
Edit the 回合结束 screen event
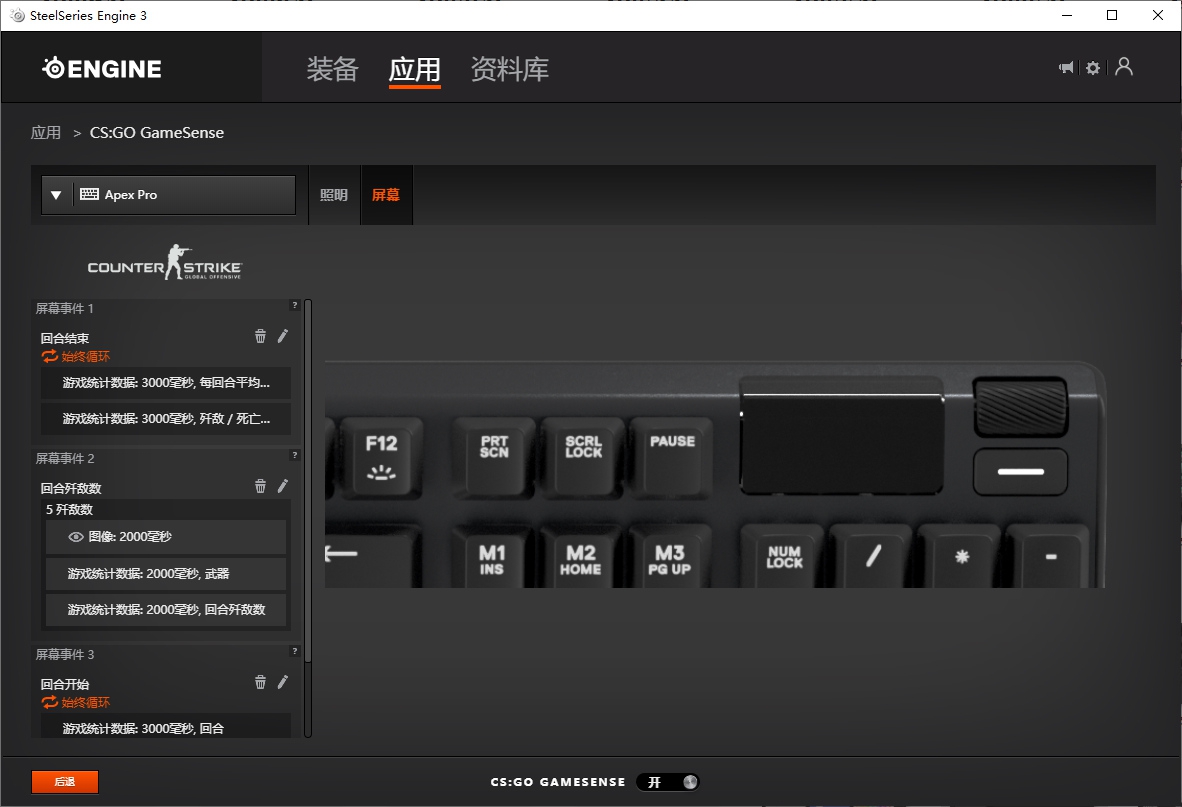[283, 336]
